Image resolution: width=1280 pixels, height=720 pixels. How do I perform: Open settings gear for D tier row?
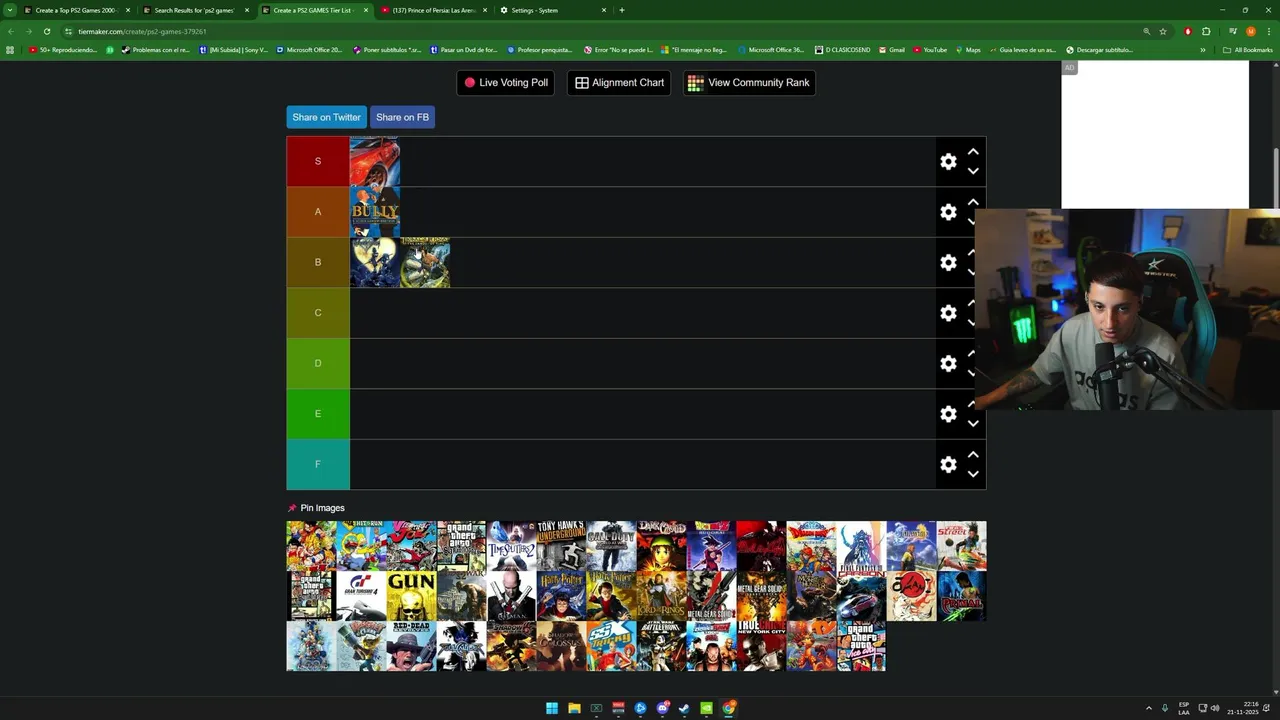coord(948,363)
